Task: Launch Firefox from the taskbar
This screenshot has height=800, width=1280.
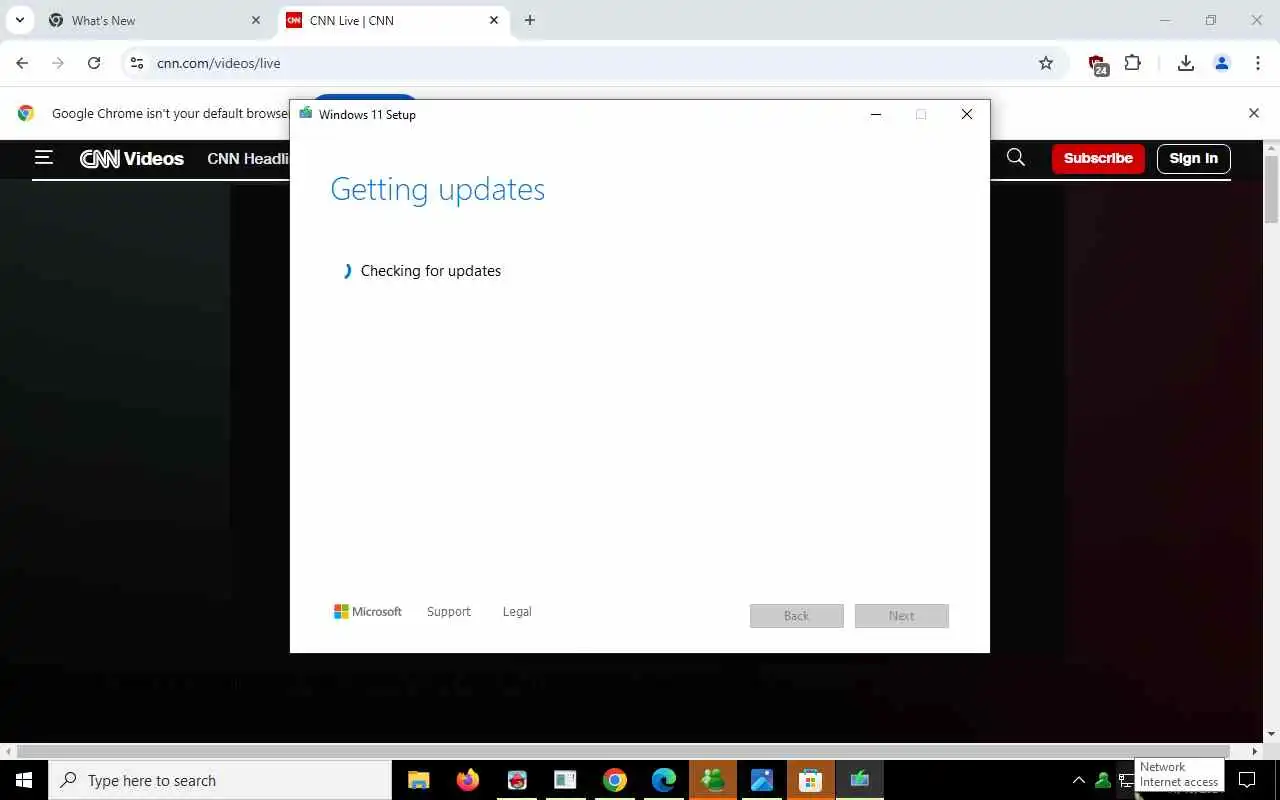Action: click(x=467, y=780)
